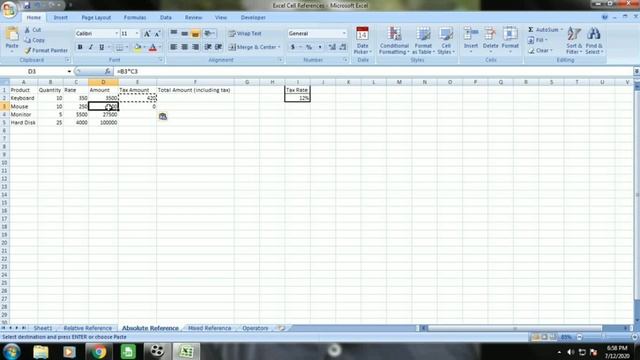Click the fx Insert Function button
This screenshot has width=640, height=360.
pos(107,71)
